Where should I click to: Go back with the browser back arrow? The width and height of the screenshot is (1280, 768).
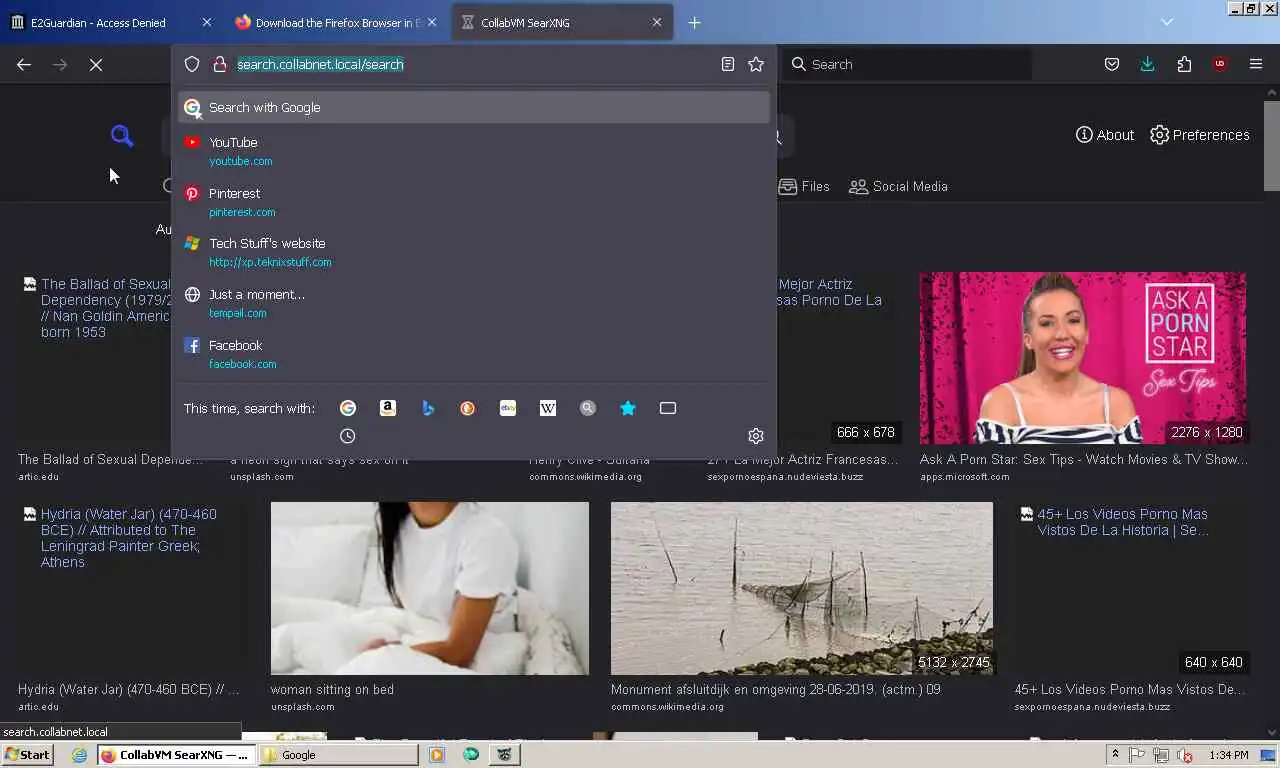[24, 64]
